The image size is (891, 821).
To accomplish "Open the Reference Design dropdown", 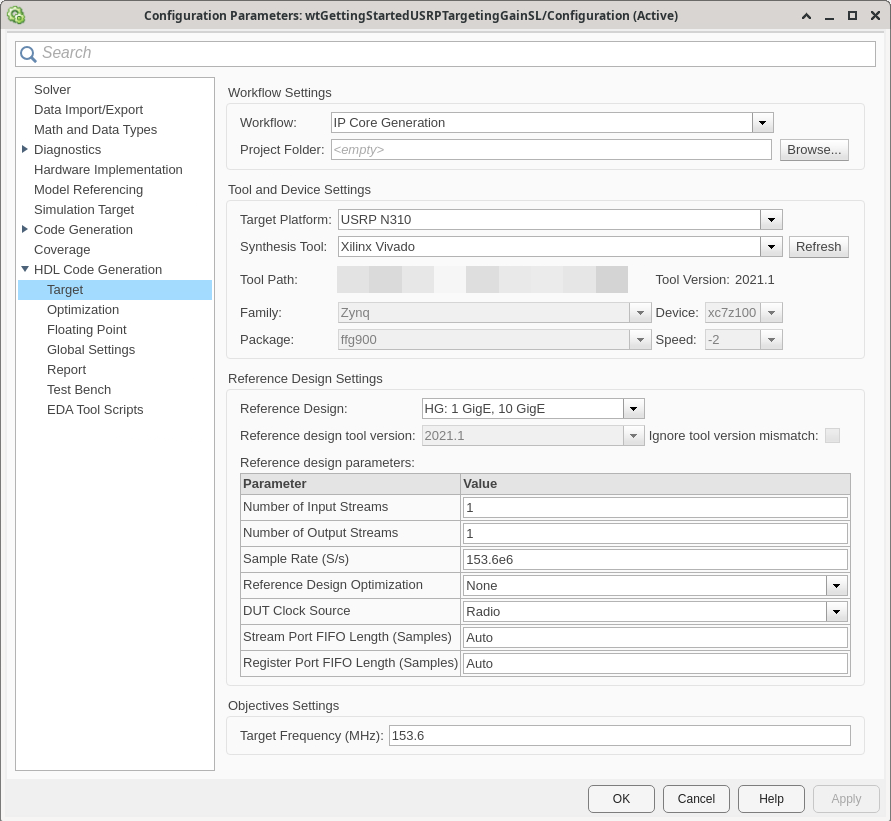I will 634,408.
